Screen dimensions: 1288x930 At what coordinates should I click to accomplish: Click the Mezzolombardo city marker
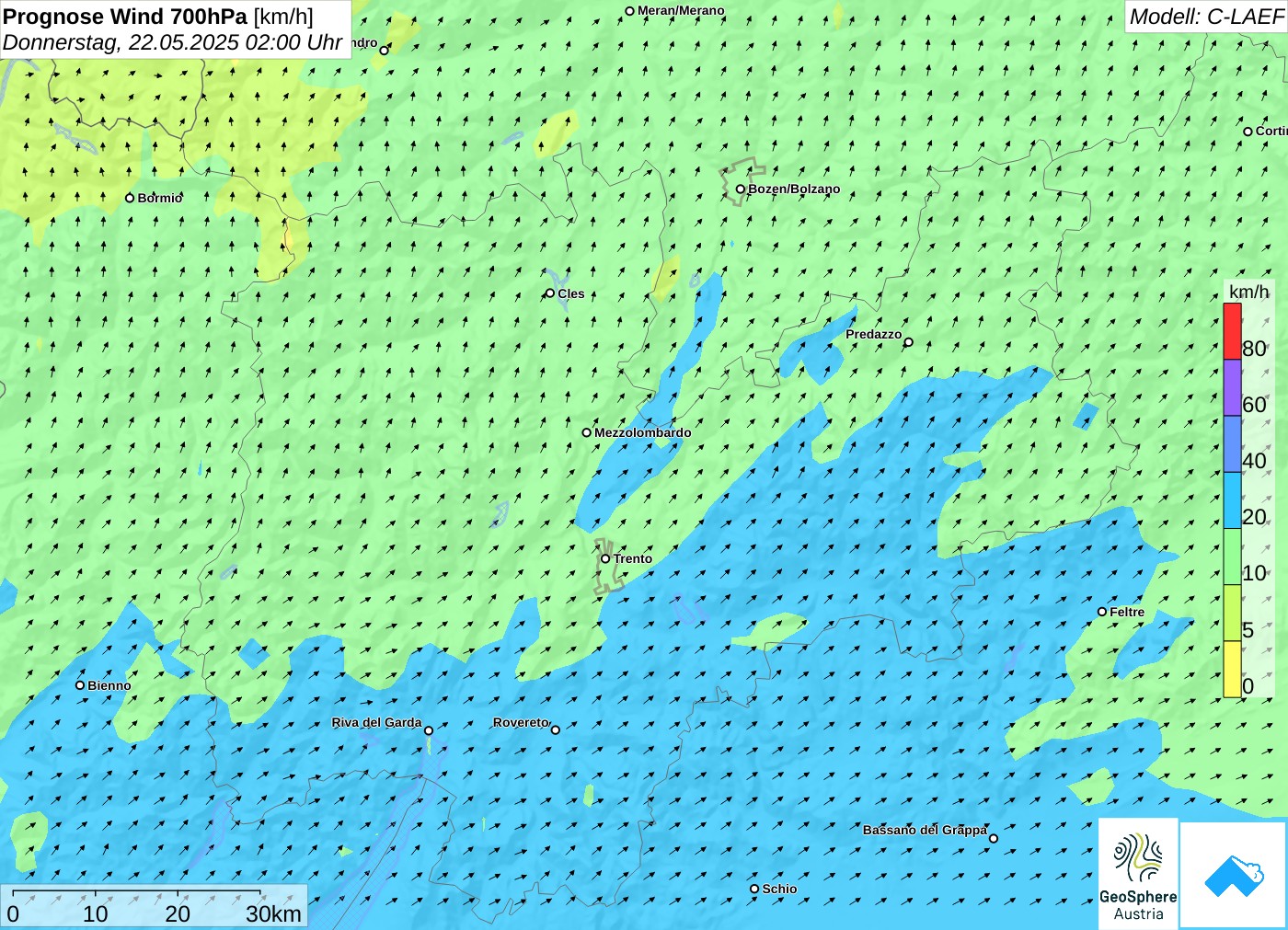[587, 432]
